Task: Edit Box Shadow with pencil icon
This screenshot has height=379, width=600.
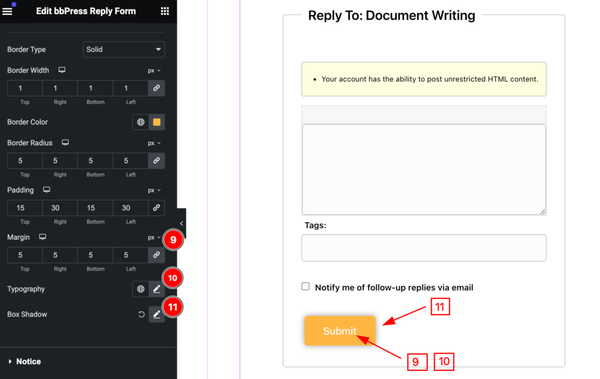Action: click(x=157, y=314)
